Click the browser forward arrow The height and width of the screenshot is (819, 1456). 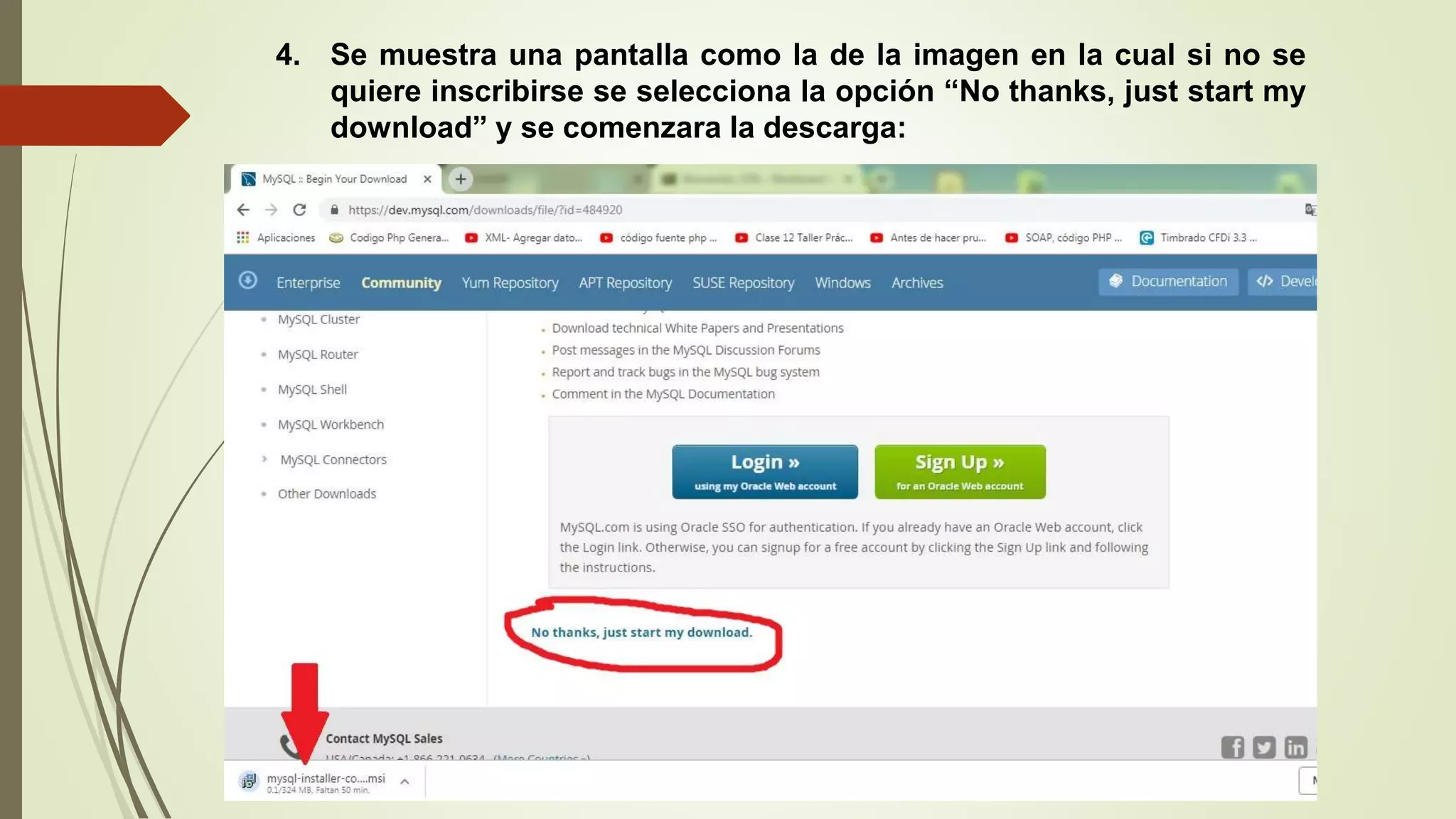coord(271,210)
